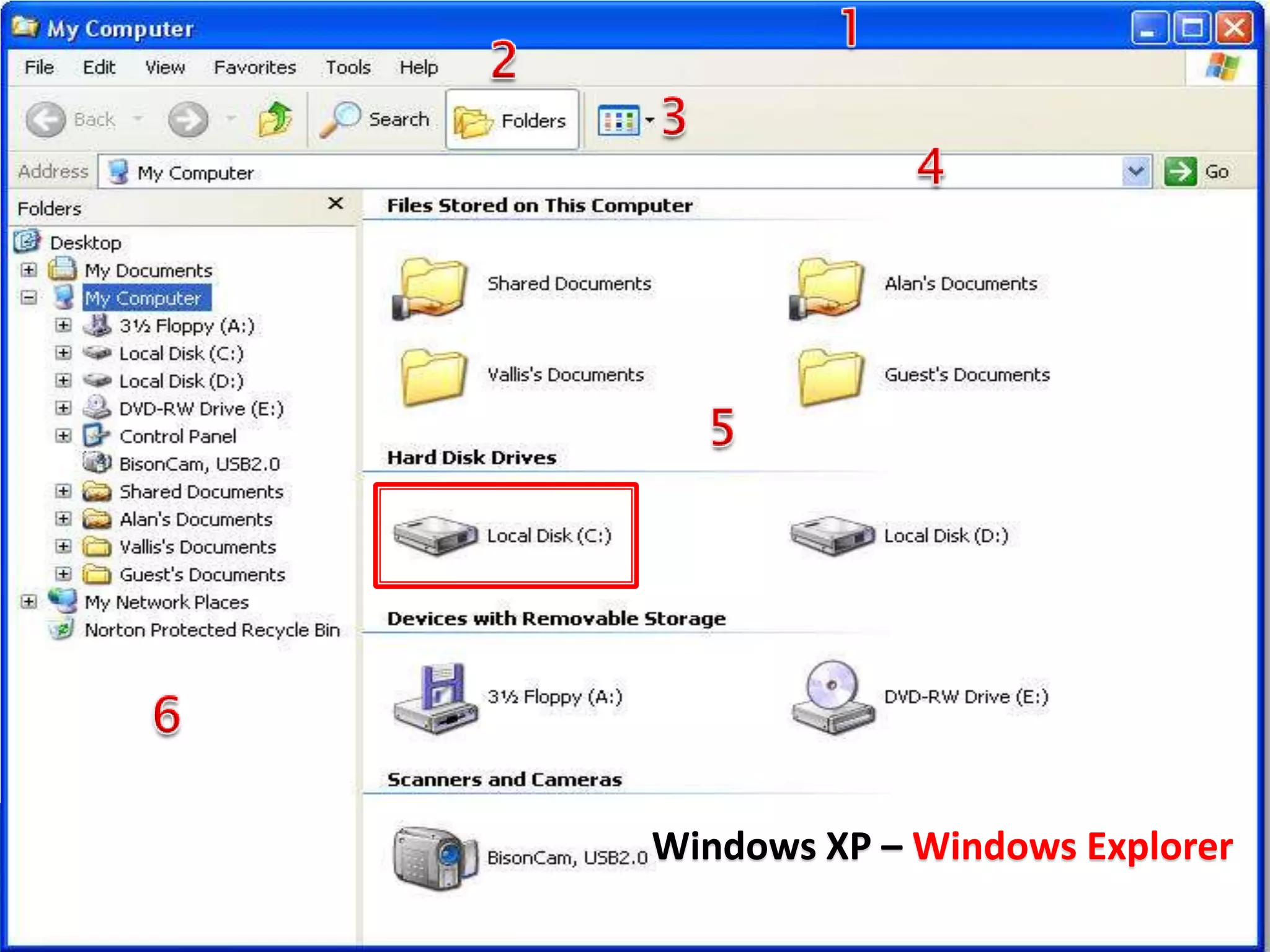Select BisonCam USB2.0 camera icon
This screenshot has width=1270, height=952.
click(435, 858)
